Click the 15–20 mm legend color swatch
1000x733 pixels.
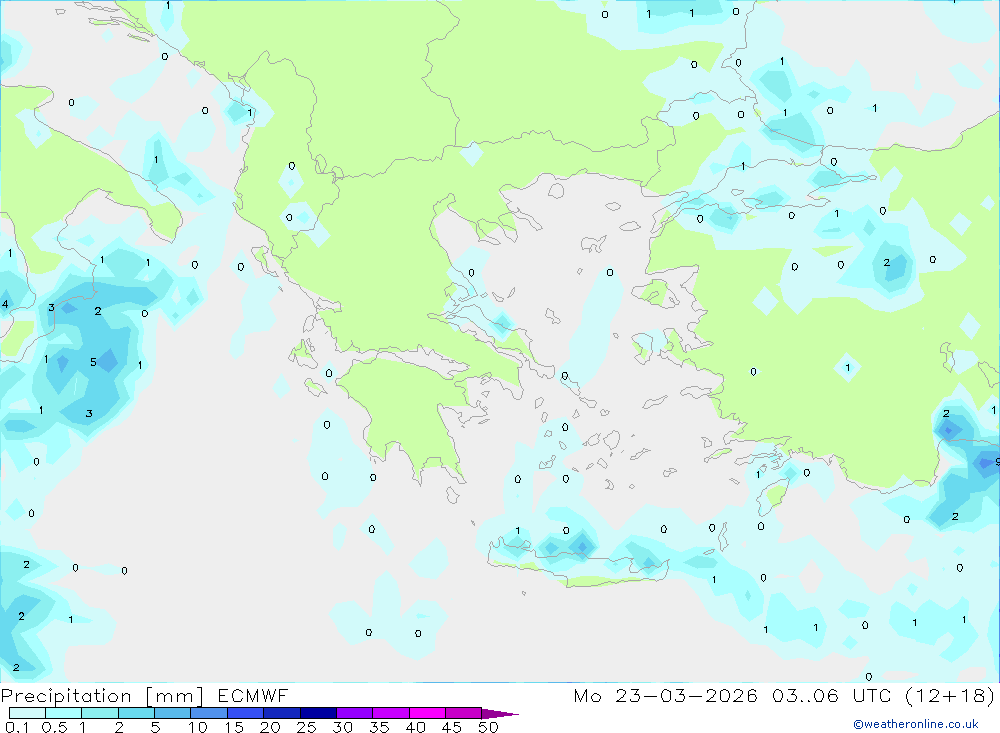point(246,713)
